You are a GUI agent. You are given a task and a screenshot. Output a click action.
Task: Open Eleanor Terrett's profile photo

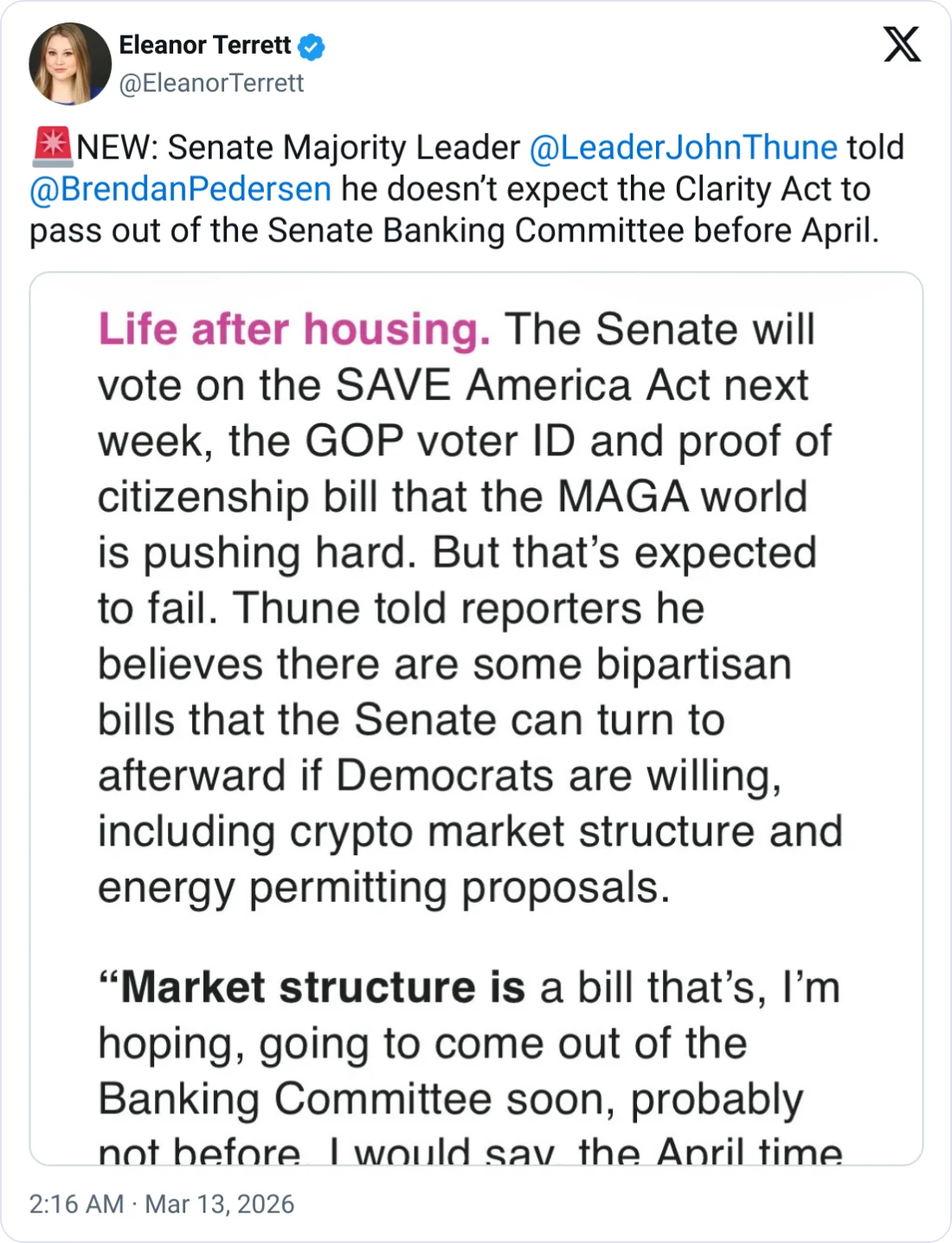click(x=70, y=64)
